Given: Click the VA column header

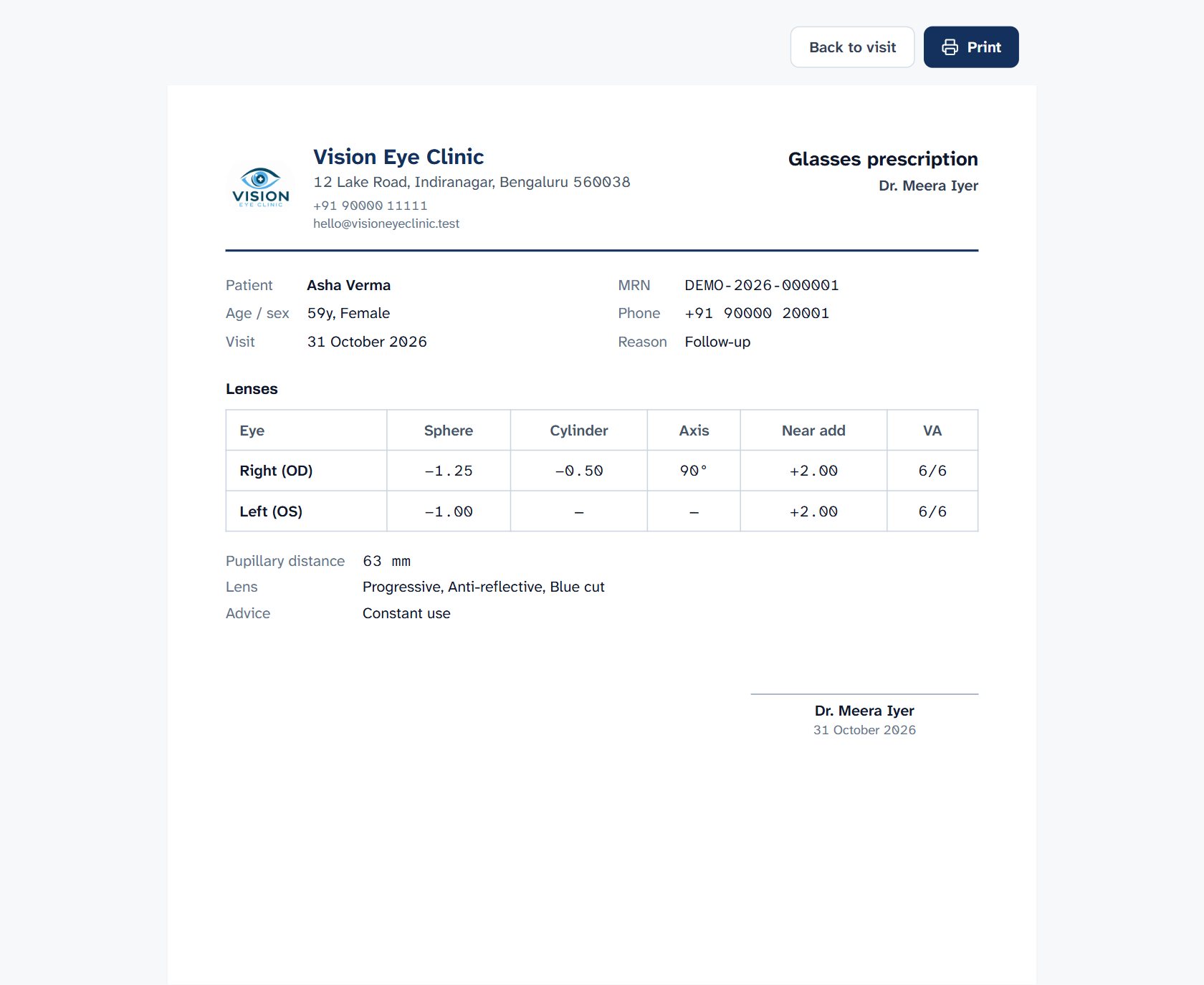Looking at the screenshot, I should tap(932, 431).
